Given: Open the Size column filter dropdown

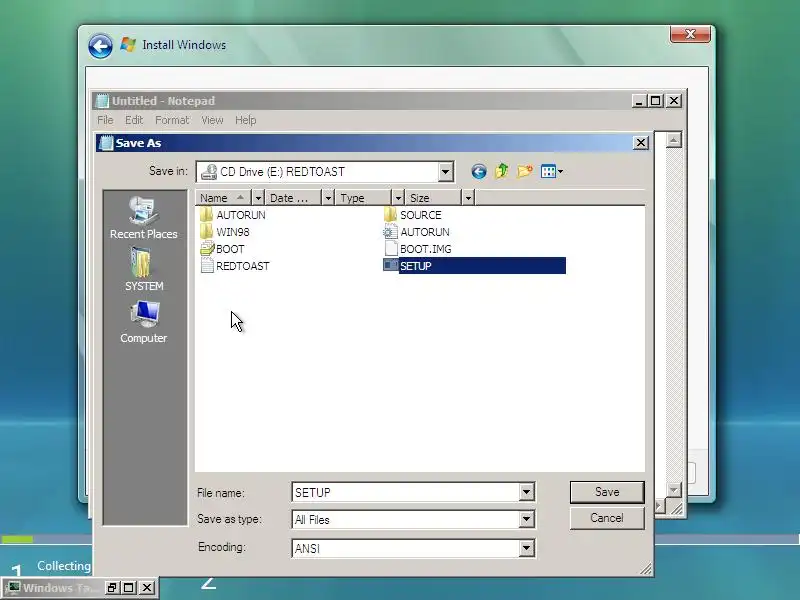Looking at the screenshot, I should point(468,197).
